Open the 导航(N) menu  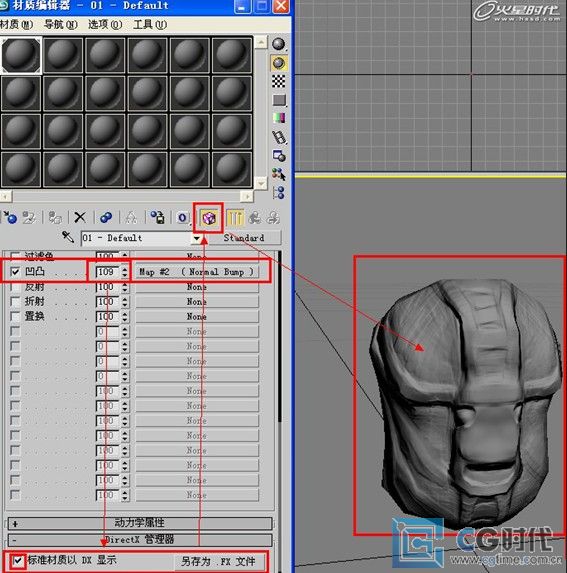(x=61, y=24)
